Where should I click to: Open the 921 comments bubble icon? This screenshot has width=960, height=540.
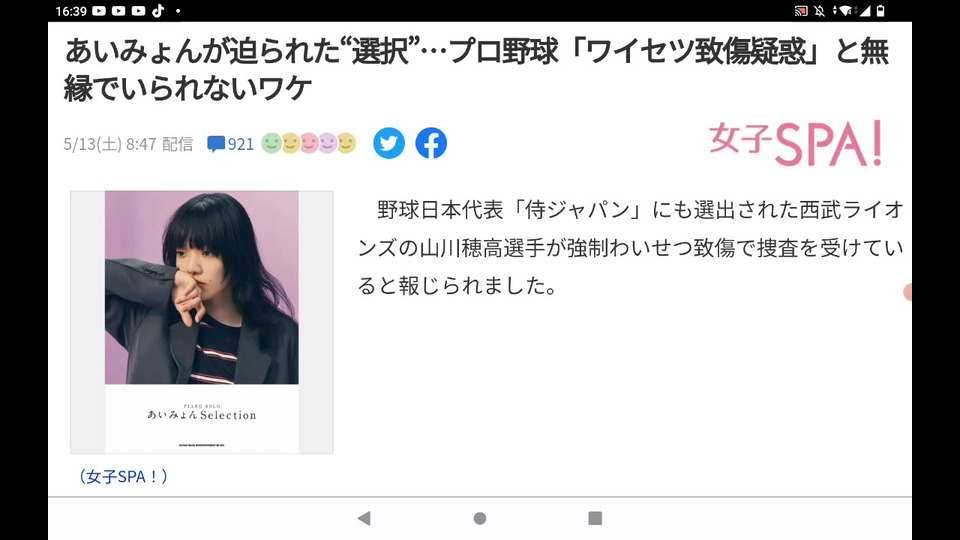click(216, 144)
